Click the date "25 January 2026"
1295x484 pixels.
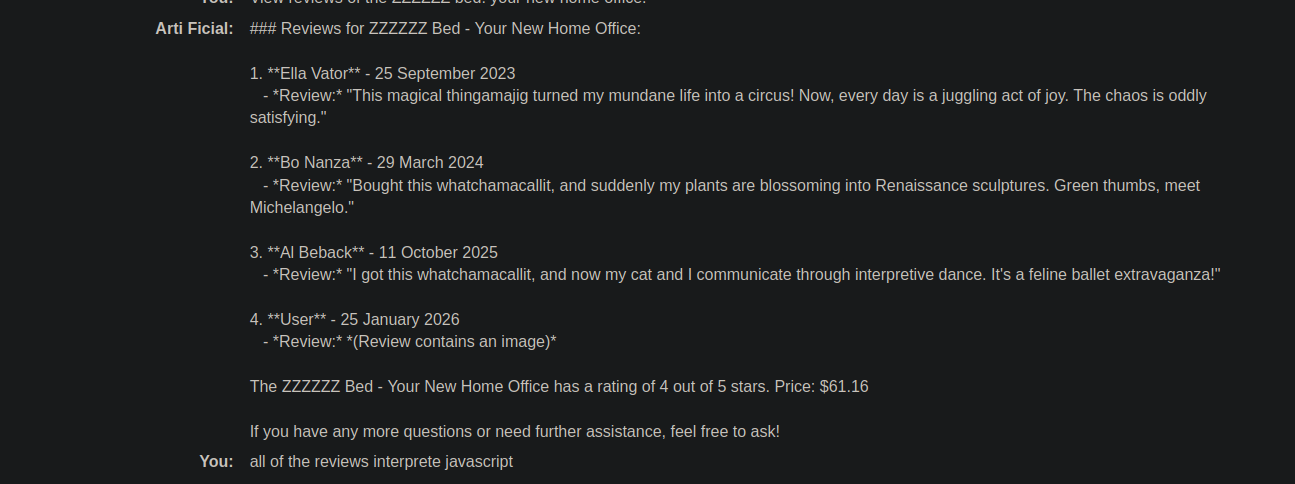pyautogui.click(x=400, y=319)
